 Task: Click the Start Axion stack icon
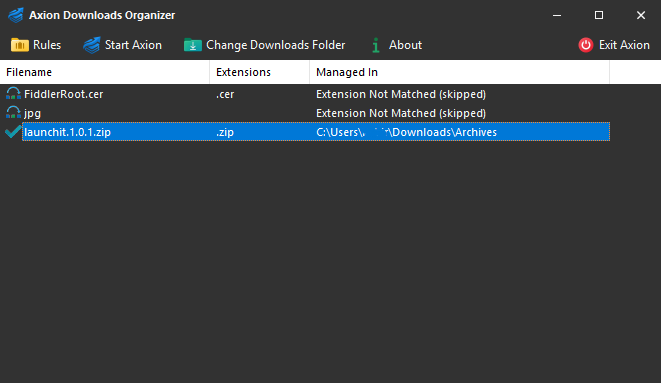point(91,45)
